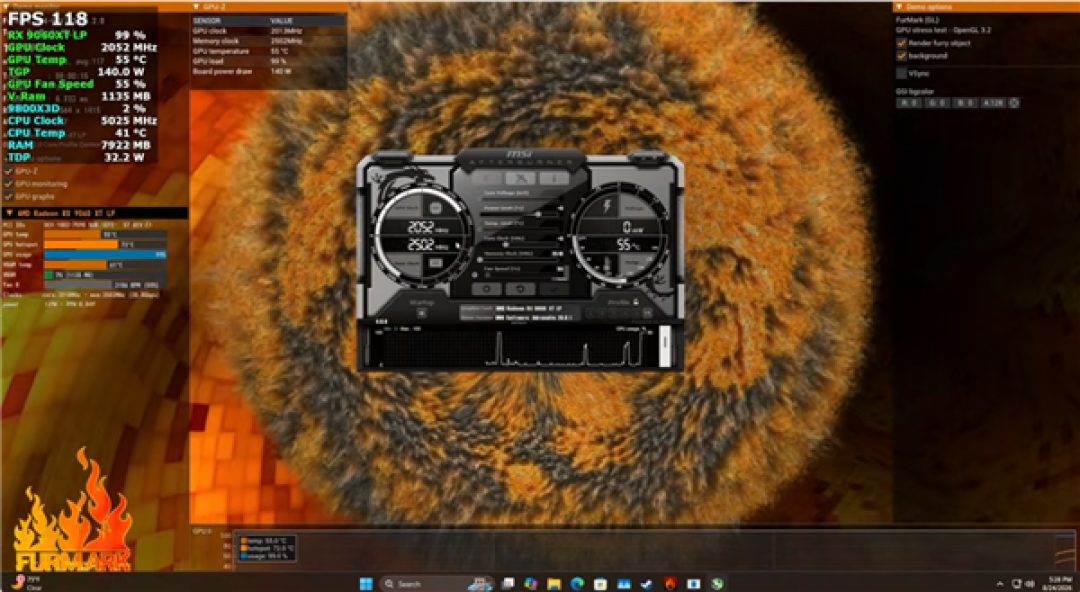Uncheck the GPU graphs checkbox
1080x592 pixels.
coord(8,196)
